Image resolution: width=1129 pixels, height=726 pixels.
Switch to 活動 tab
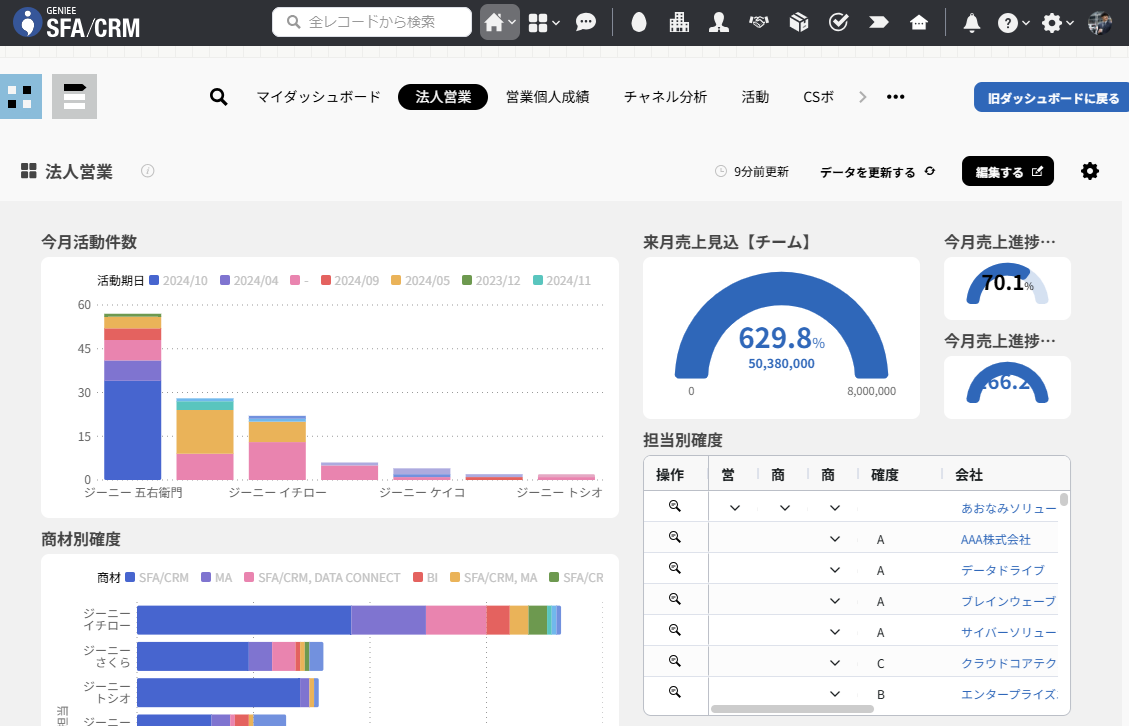coord(755,97)
